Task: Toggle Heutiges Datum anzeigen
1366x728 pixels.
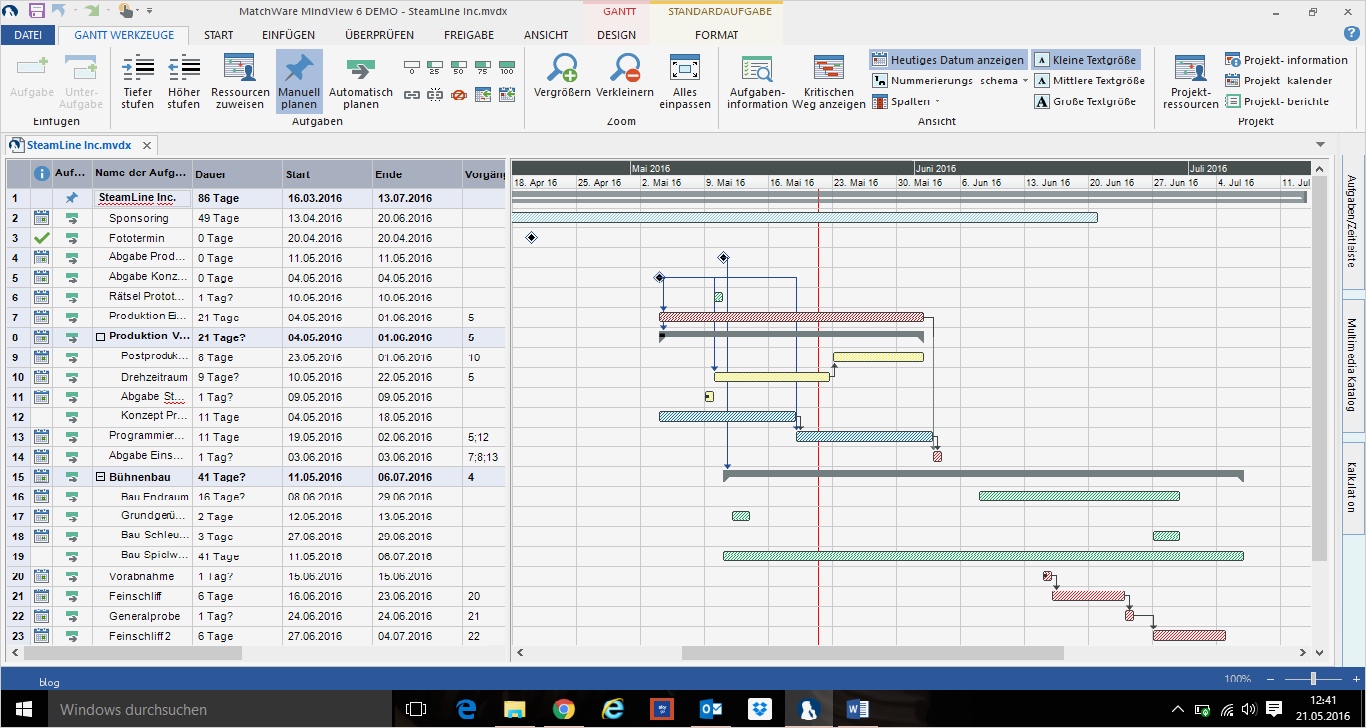Action: click(x=947, y=60)
